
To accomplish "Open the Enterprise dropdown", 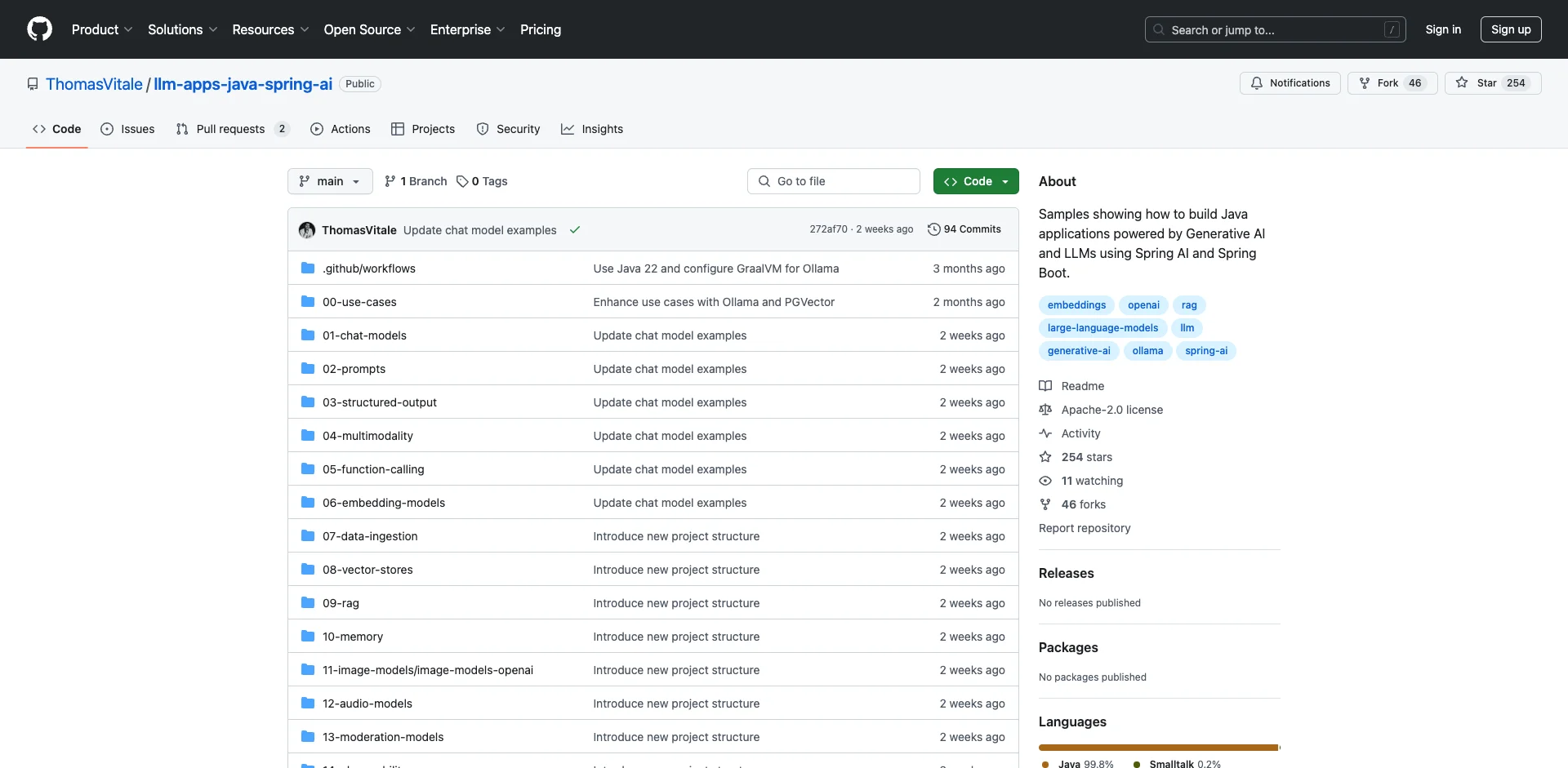I will coord(468,29).
